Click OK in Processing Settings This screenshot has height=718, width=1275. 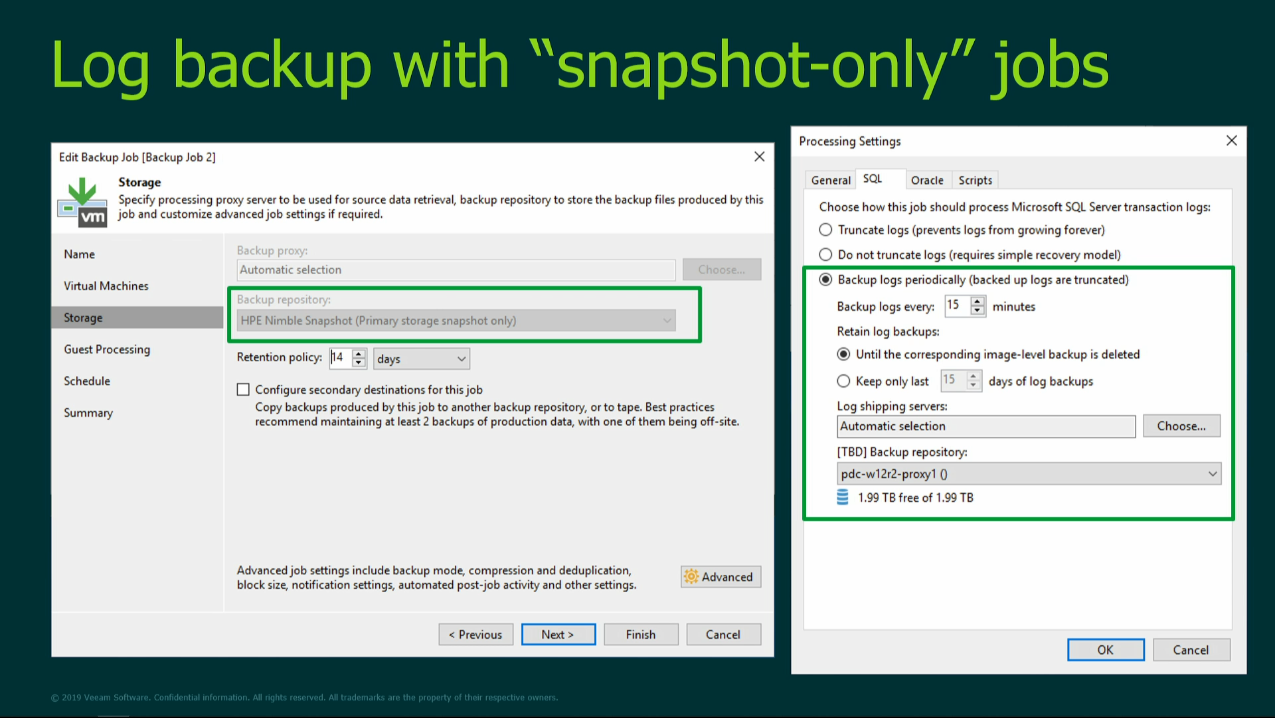click(x=1105, y=650)
